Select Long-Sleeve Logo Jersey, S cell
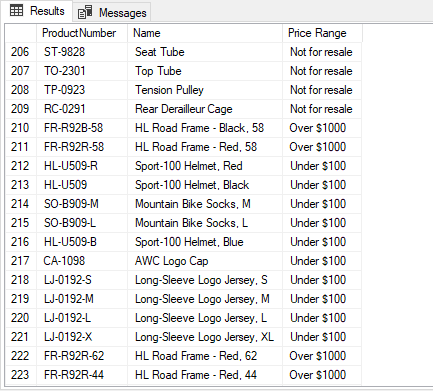Screen dimensions: 433x391 pos(205,280)
